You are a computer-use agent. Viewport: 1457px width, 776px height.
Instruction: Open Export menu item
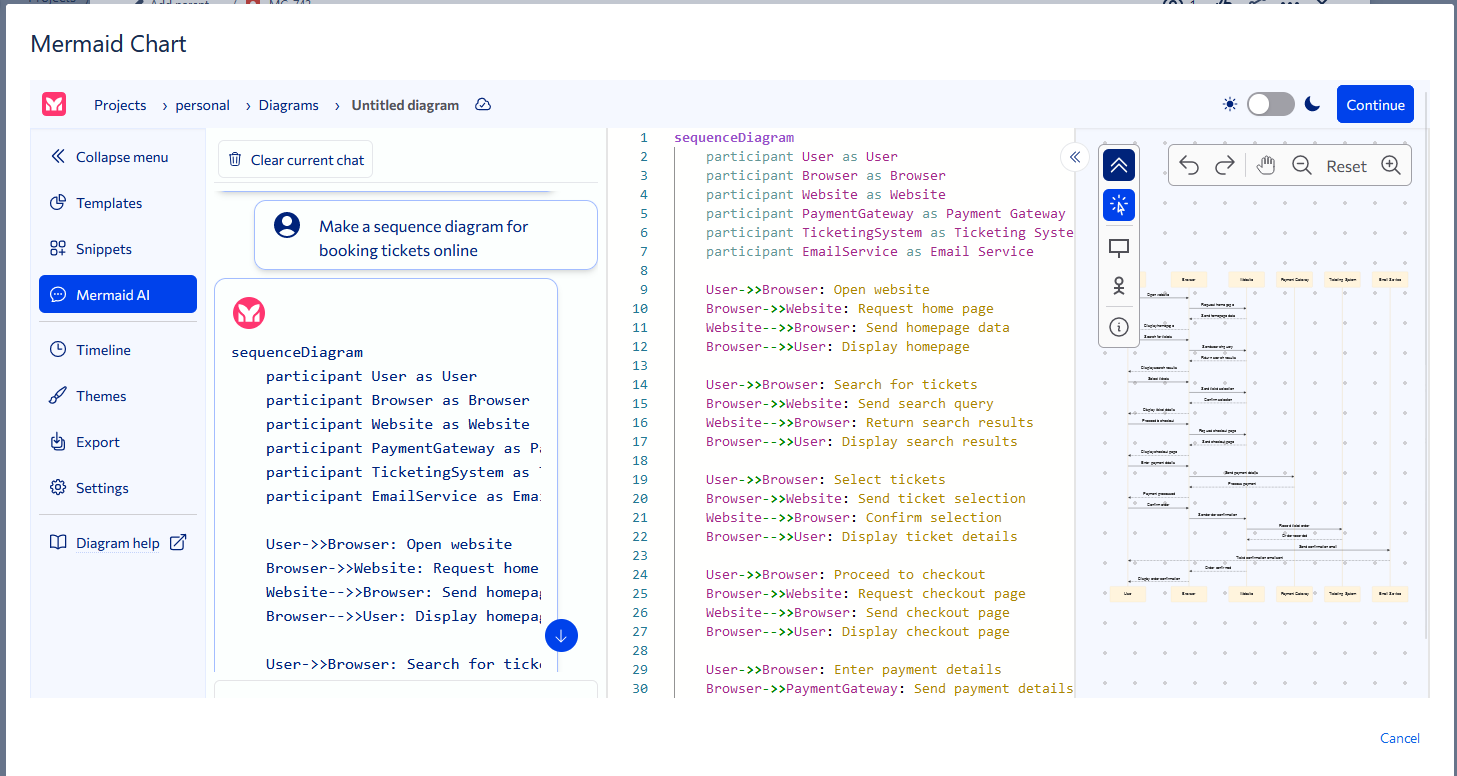(118, 442)
